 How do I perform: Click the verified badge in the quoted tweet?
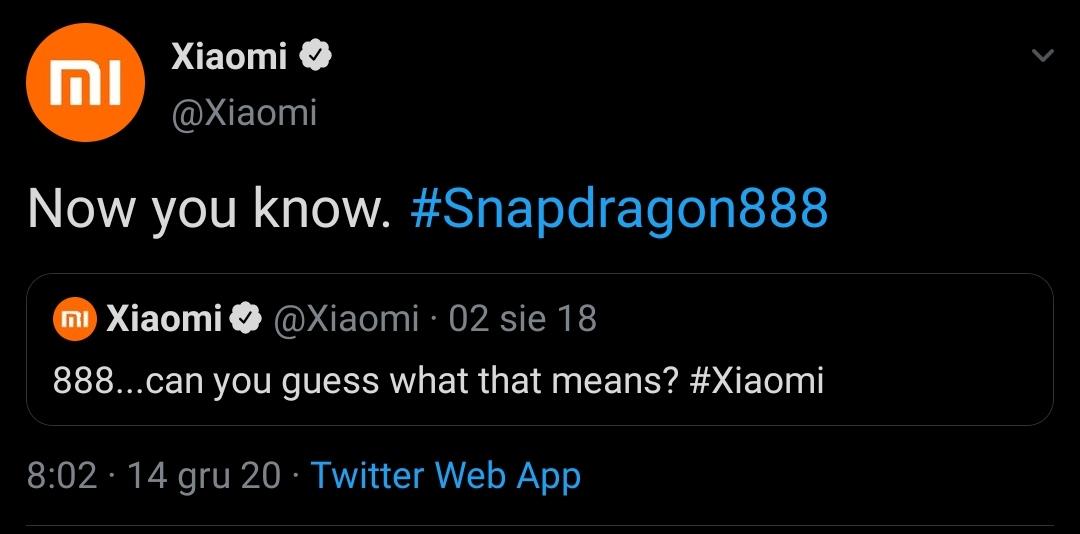coord(246,319)
